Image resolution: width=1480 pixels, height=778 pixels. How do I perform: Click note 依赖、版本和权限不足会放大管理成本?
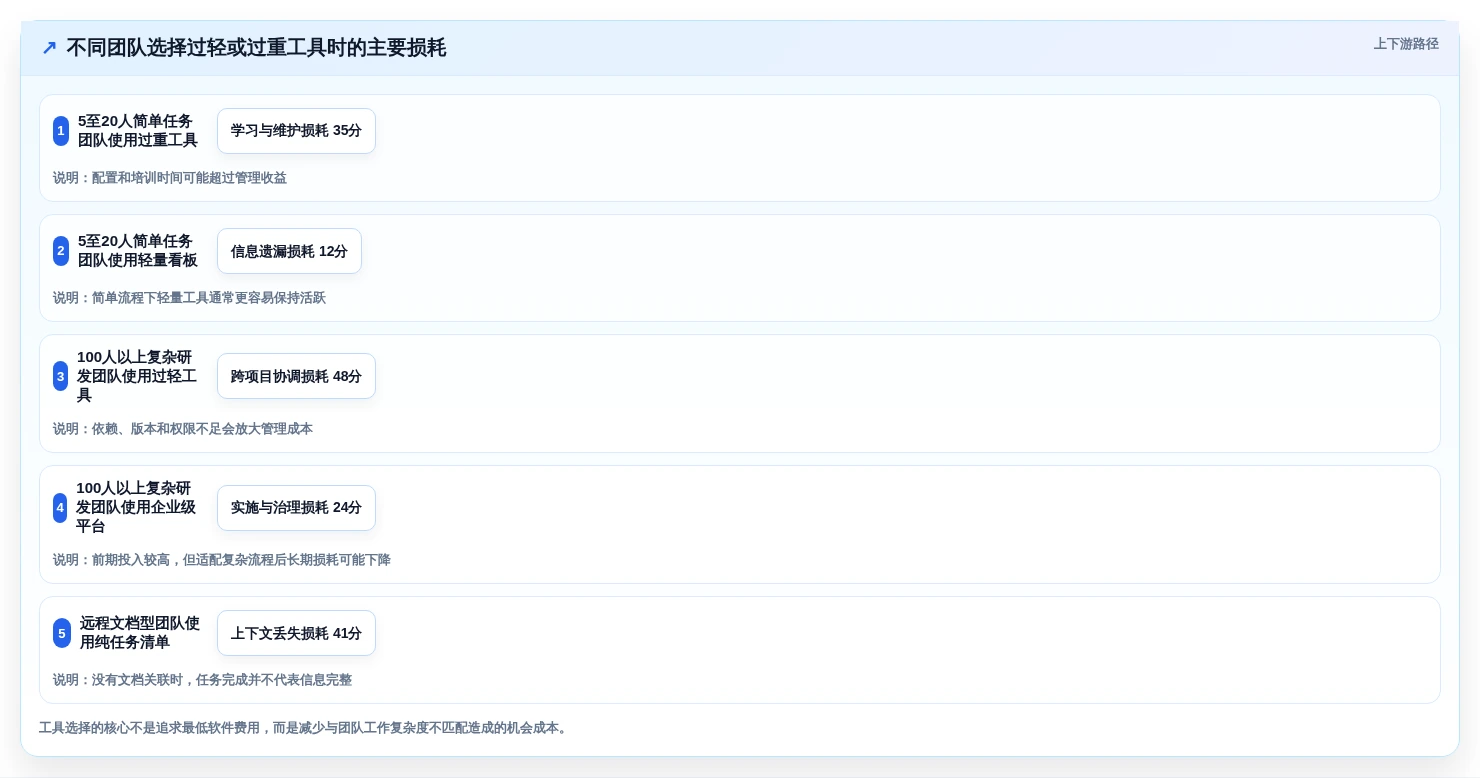pyautogui.click(x=183, y=429)
